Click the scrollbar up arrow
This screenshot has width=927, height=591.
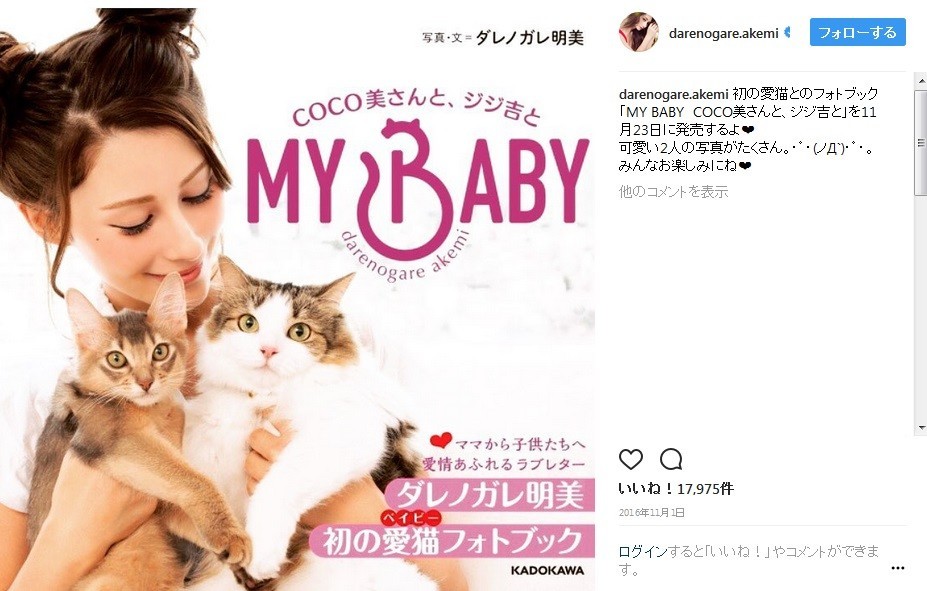pos(922,80)
